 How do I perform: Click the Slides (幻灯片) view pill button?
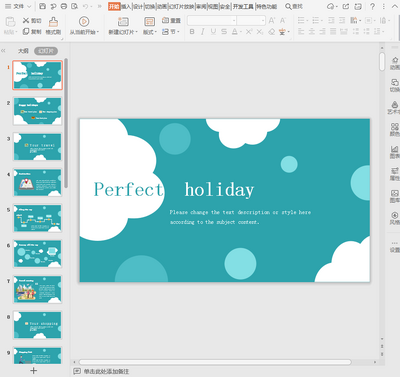pos(46,51)
